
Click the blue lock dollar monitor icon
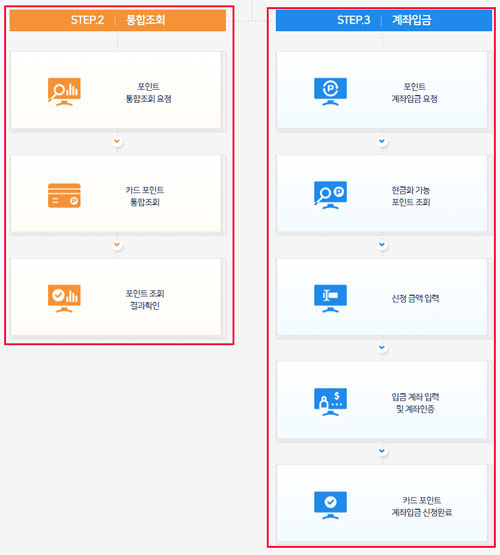(331, 402)
